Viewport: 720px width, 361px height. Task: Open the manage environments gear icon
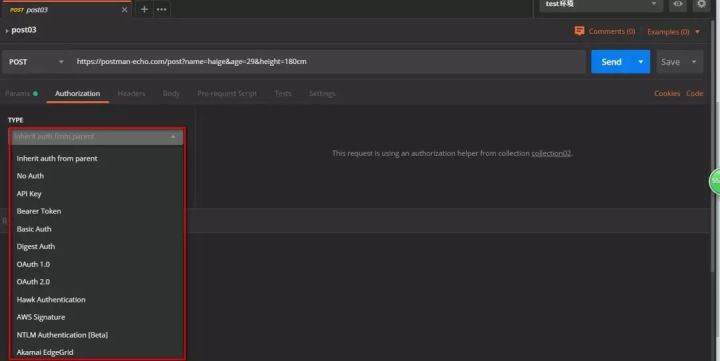(x=701, y=4)
